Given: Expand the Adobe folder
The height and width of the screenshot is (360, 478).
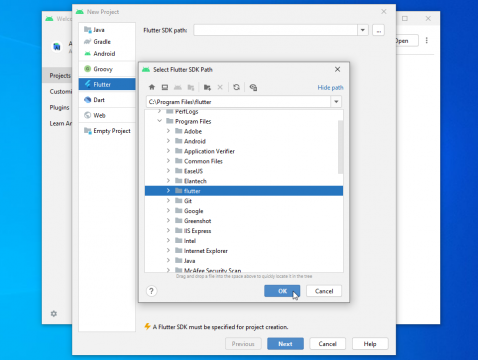Looking at the screenshot, I should click(168, 131).
